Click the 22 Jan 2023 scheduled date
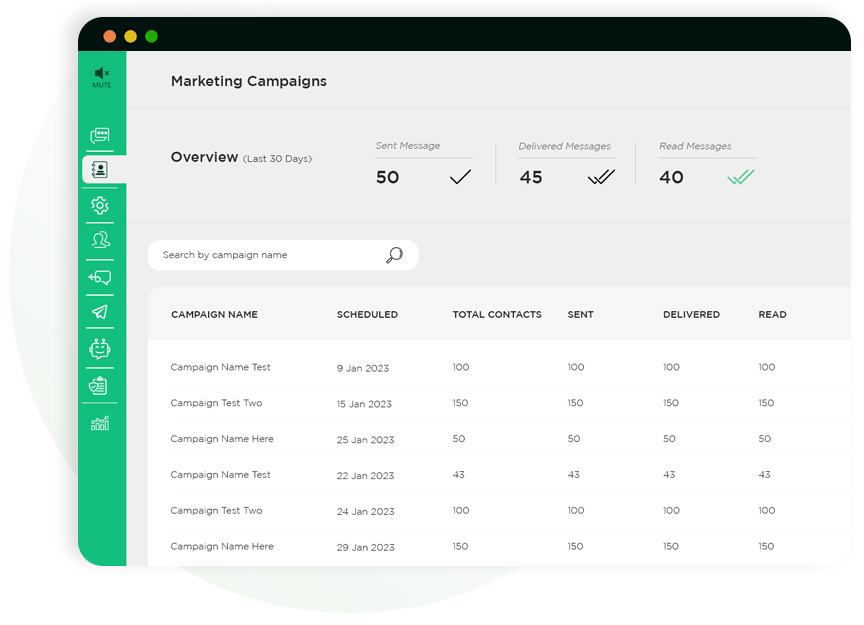The image size is (864, 625). point(365,476)
